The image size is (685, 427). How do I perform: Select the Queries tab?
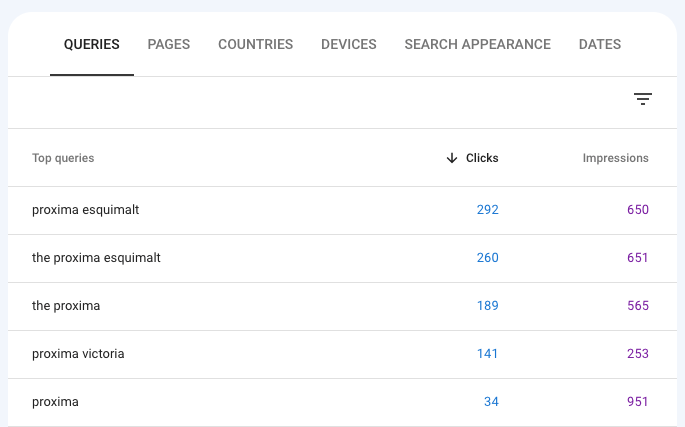point(92,44)
